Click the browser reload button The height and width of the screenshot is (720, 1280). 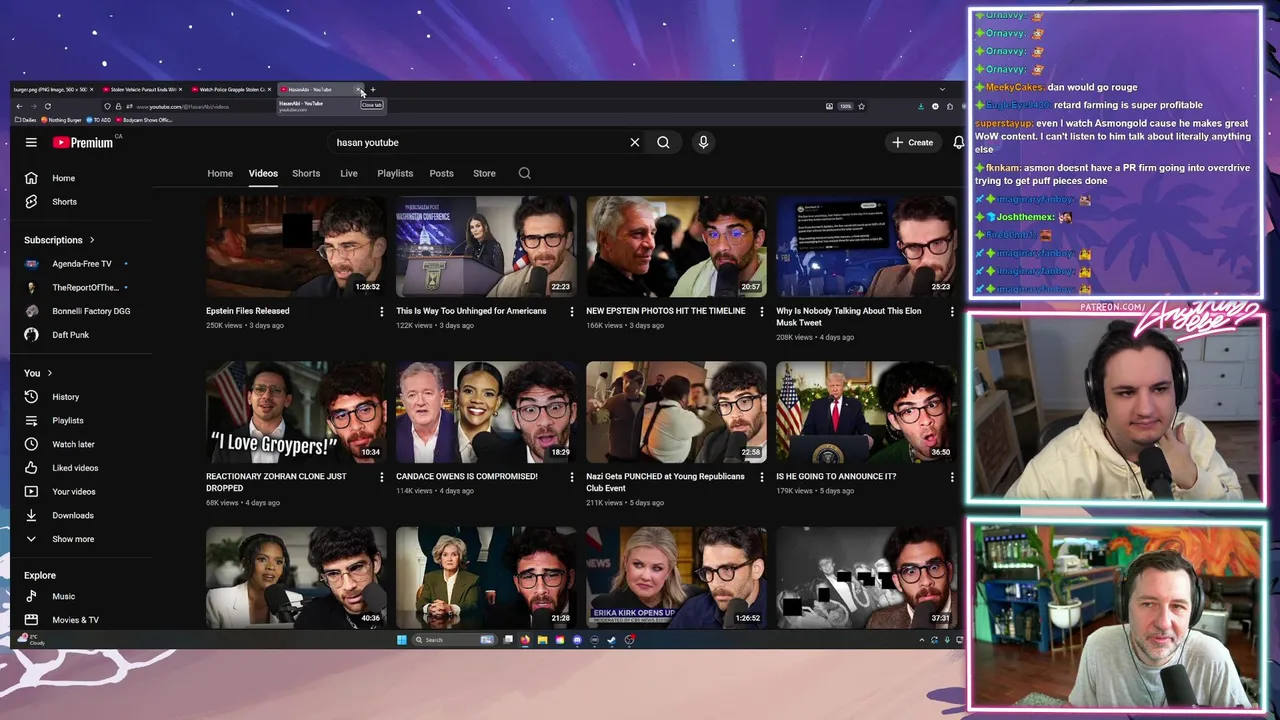[x=47, y=106]
